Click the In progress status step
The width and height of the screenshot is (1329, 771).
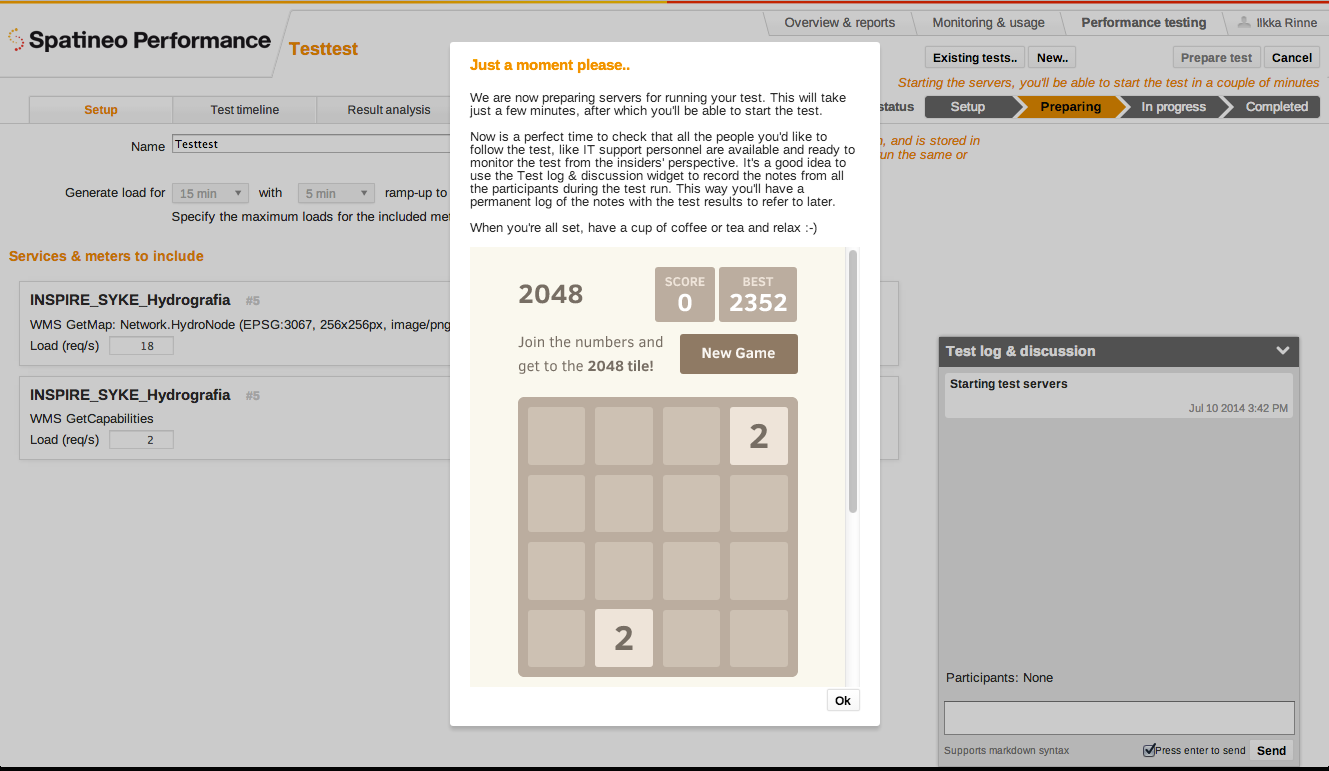tap(1173, 107)
